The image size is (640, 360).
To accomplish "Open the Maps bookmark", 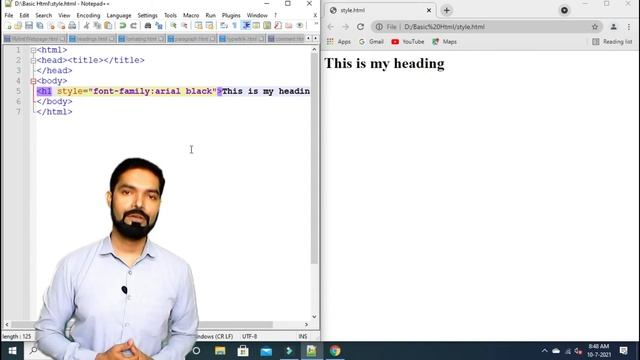I will (444, 42).
